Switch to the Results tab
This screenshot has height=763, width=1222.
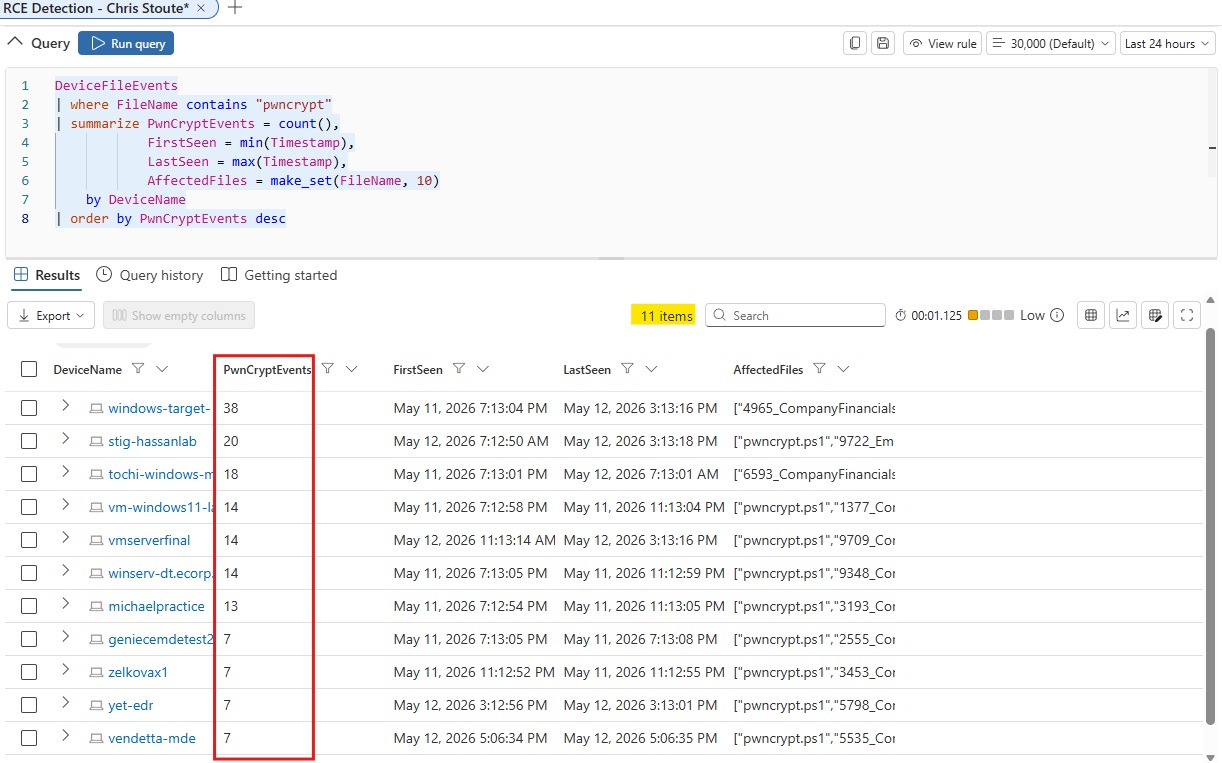point(47,275)
